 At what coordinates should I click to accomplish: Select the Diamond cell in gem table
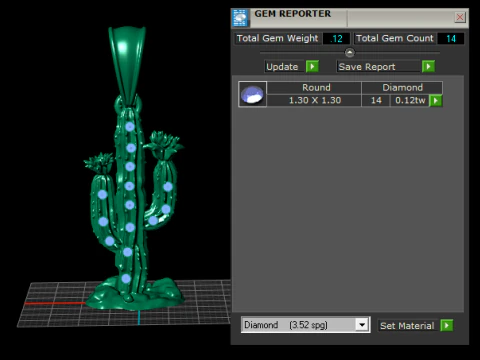pyautogui.click(x=402, y=88)
